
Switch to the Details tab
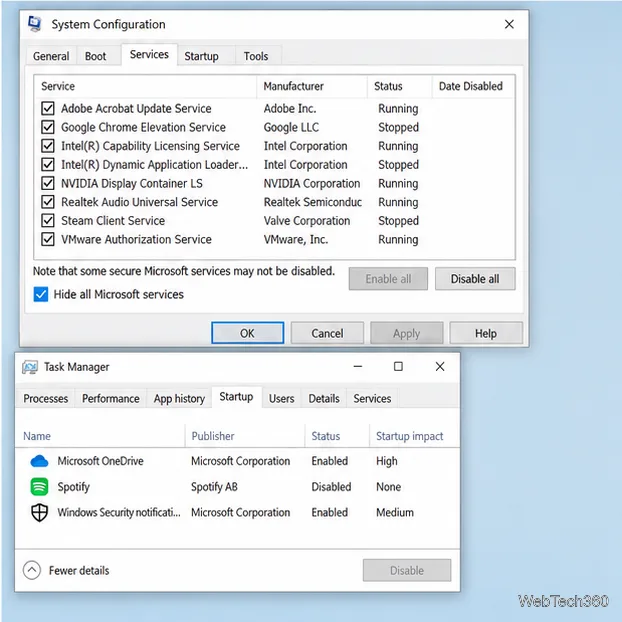coord(324,399)
